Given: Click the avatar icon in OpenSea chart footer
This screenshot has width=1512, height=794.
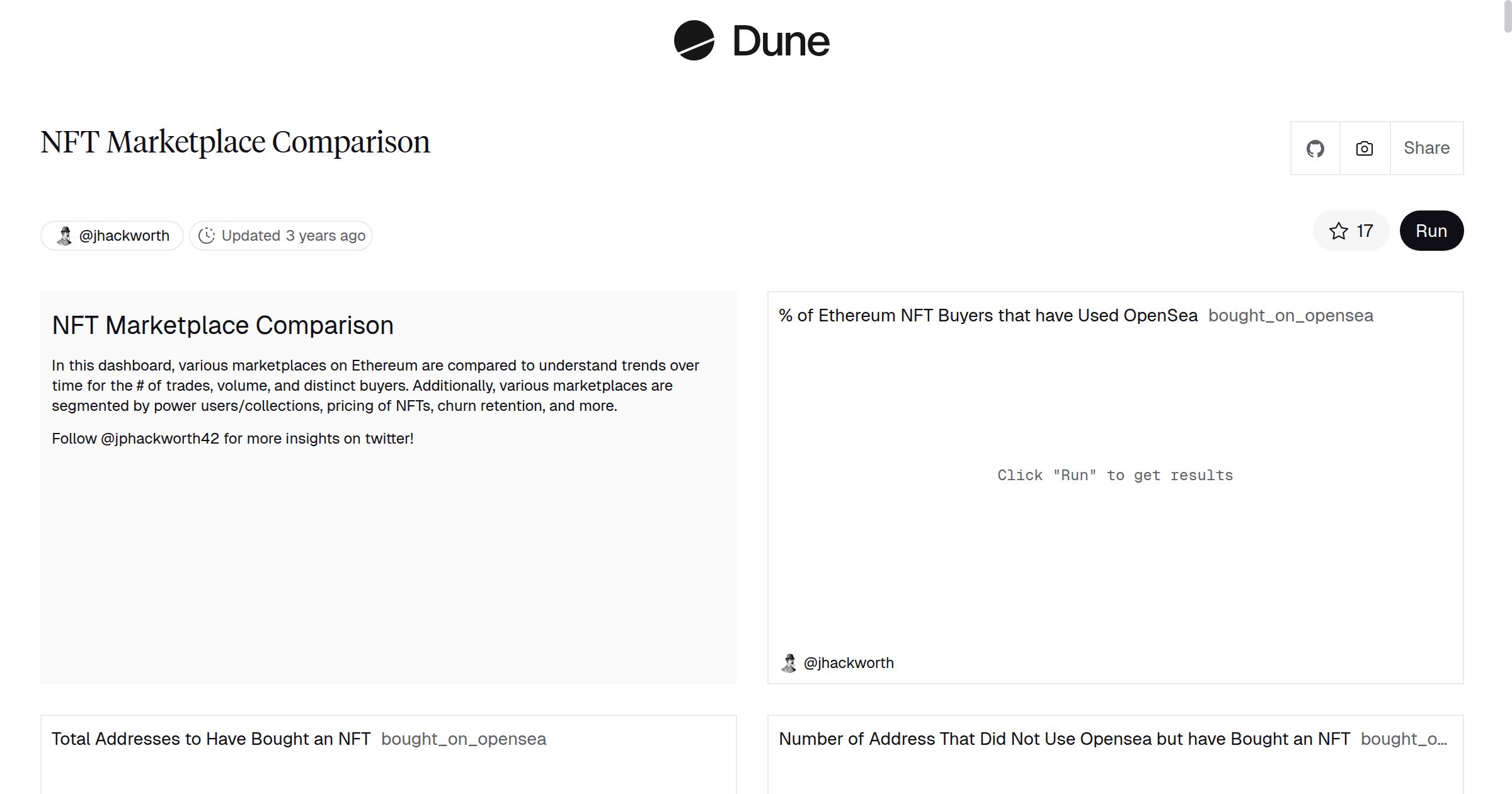Looking at the screenshot, I should (788, 663).
